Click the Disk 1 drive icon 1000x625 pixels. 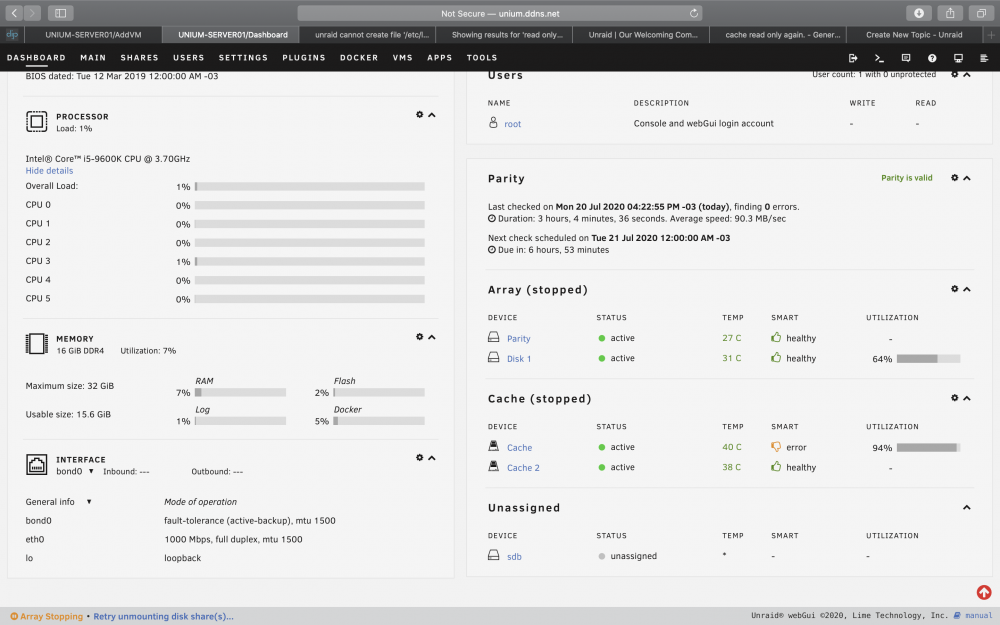(x=494, y=358)
